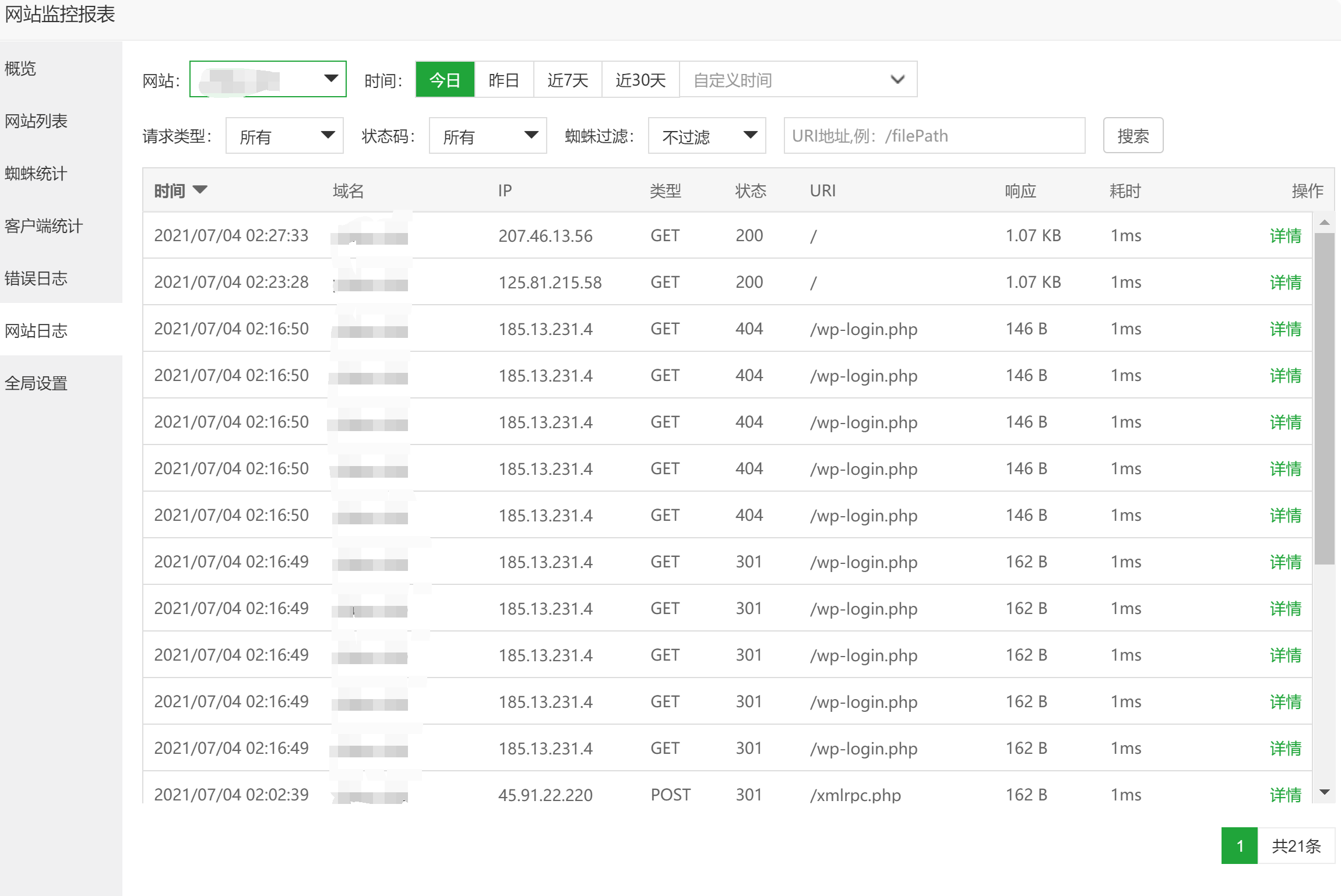Click the 耗时 column header

tap(1125, 191)
